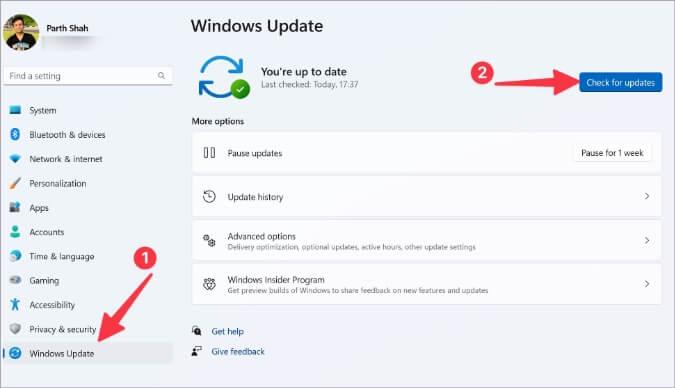This screenshot has height=388, width=675.
Task: Click the Windows Insider Program row title
Action: coord(276,279)
